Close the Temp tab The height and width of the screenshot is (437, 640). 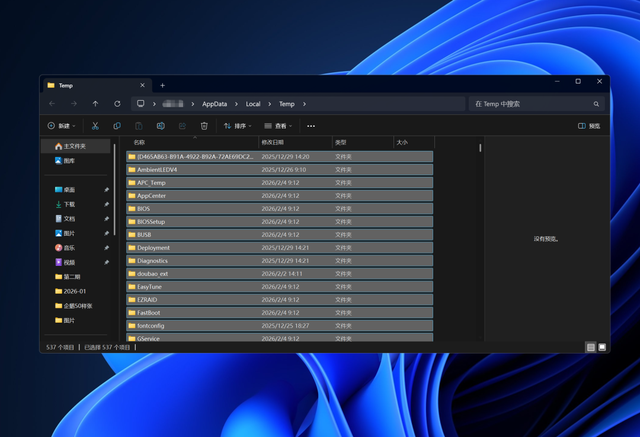pos(142,85)
